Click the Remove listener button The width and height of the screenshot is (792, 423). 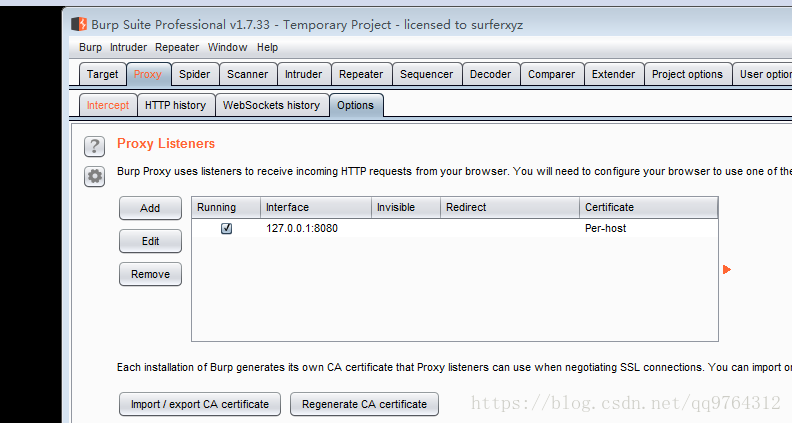[150, 274]
